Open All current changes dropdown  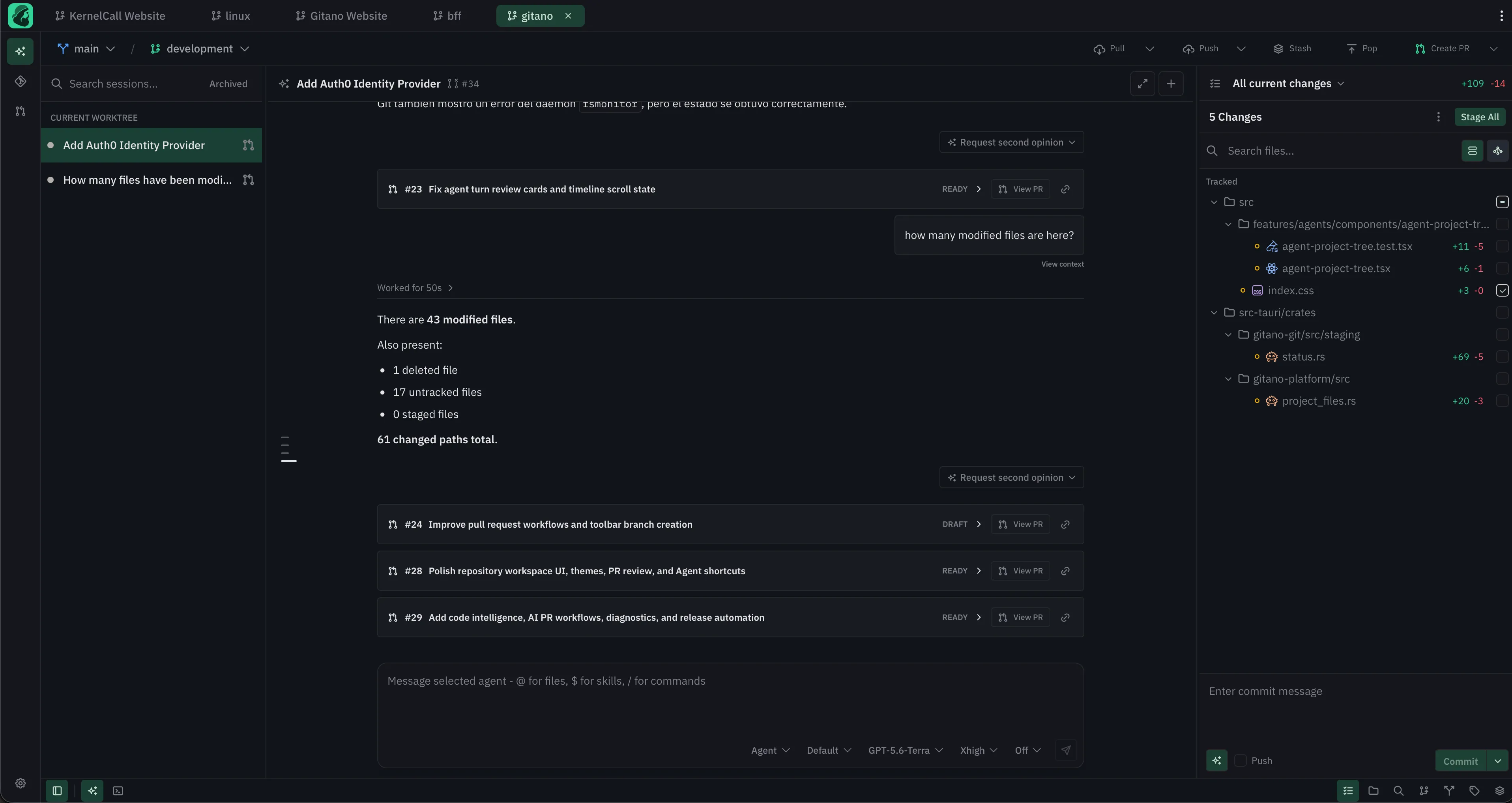click(1288, 83)
